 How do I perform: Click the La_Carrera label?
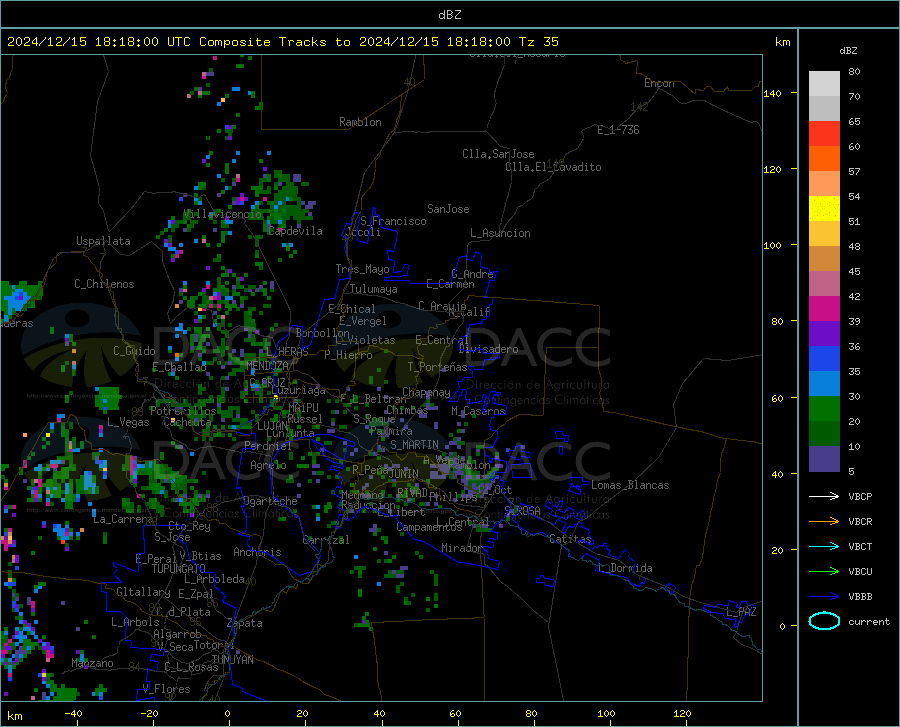[x=123, y=519]
